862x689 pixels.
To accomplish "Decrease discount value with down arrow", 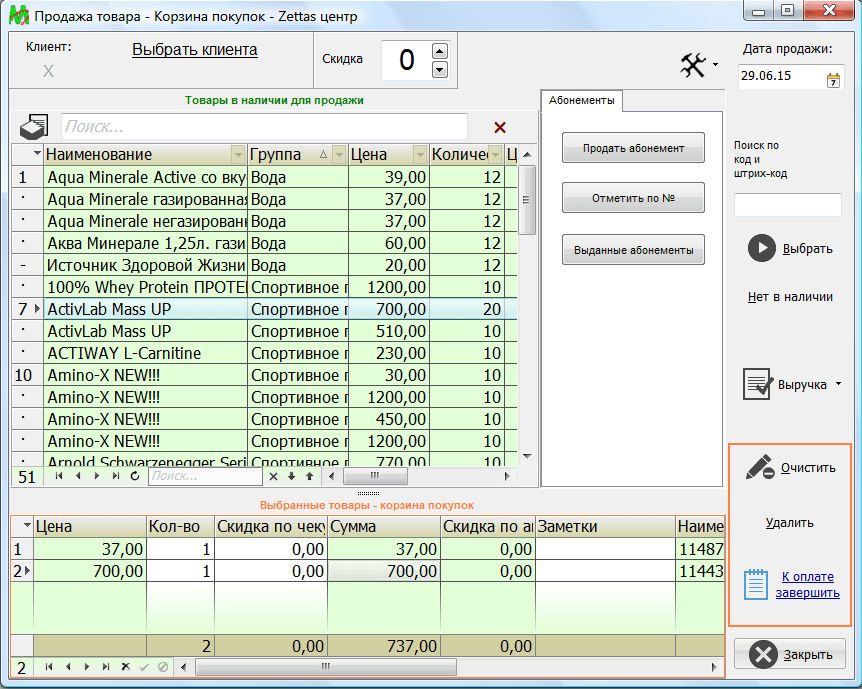I will 439,69.
